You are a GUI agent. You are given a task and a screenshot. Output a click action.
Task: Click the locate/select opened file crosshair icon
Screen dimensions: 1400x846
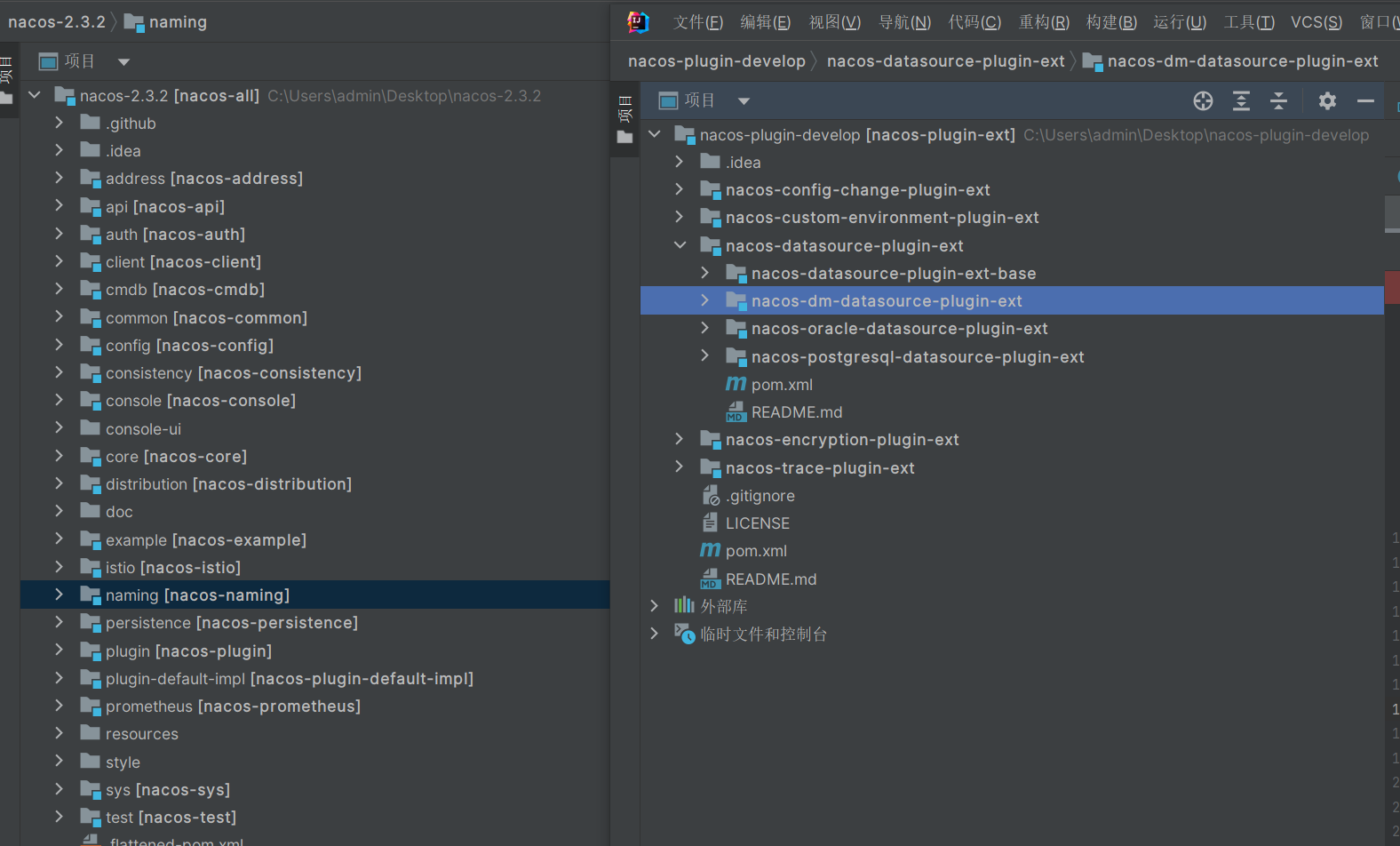pyautogui.click(x=1203, y=101)
